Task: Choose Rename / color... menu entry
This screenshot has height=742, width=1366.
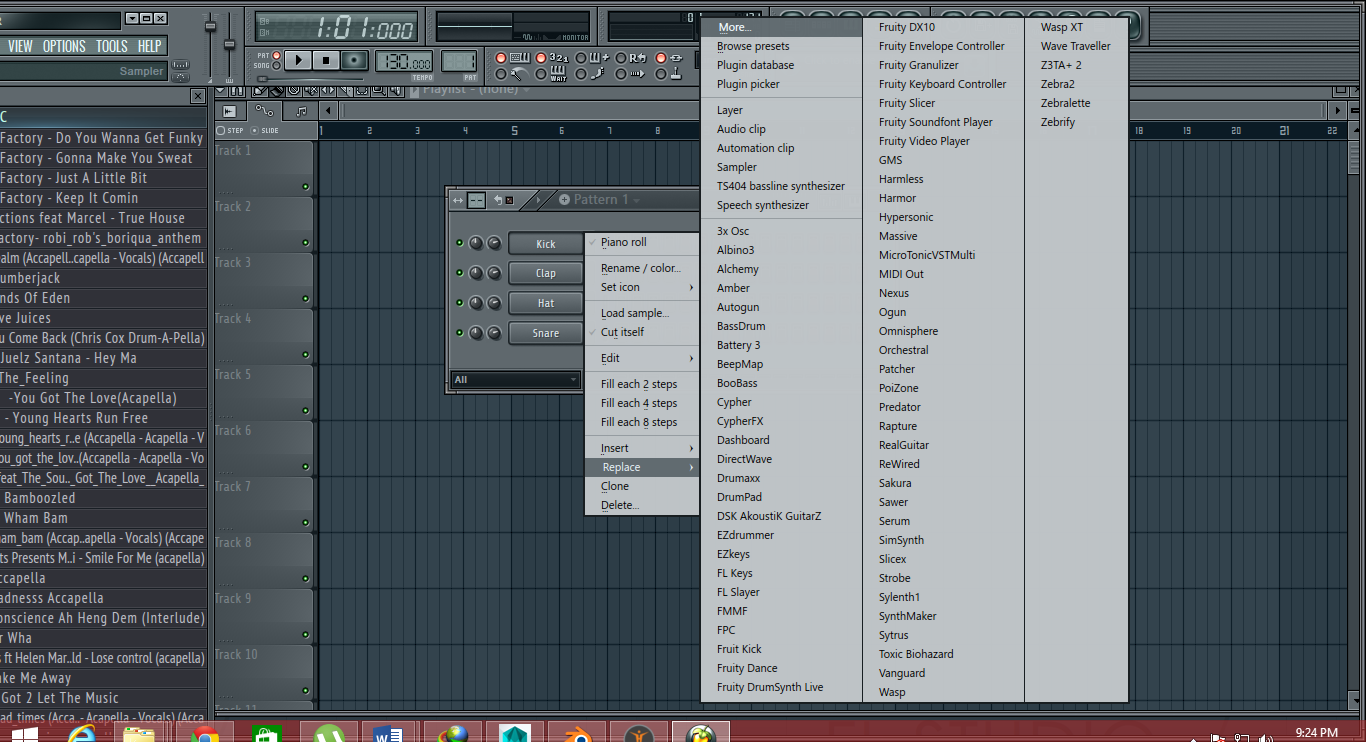Action: point(642,268)
